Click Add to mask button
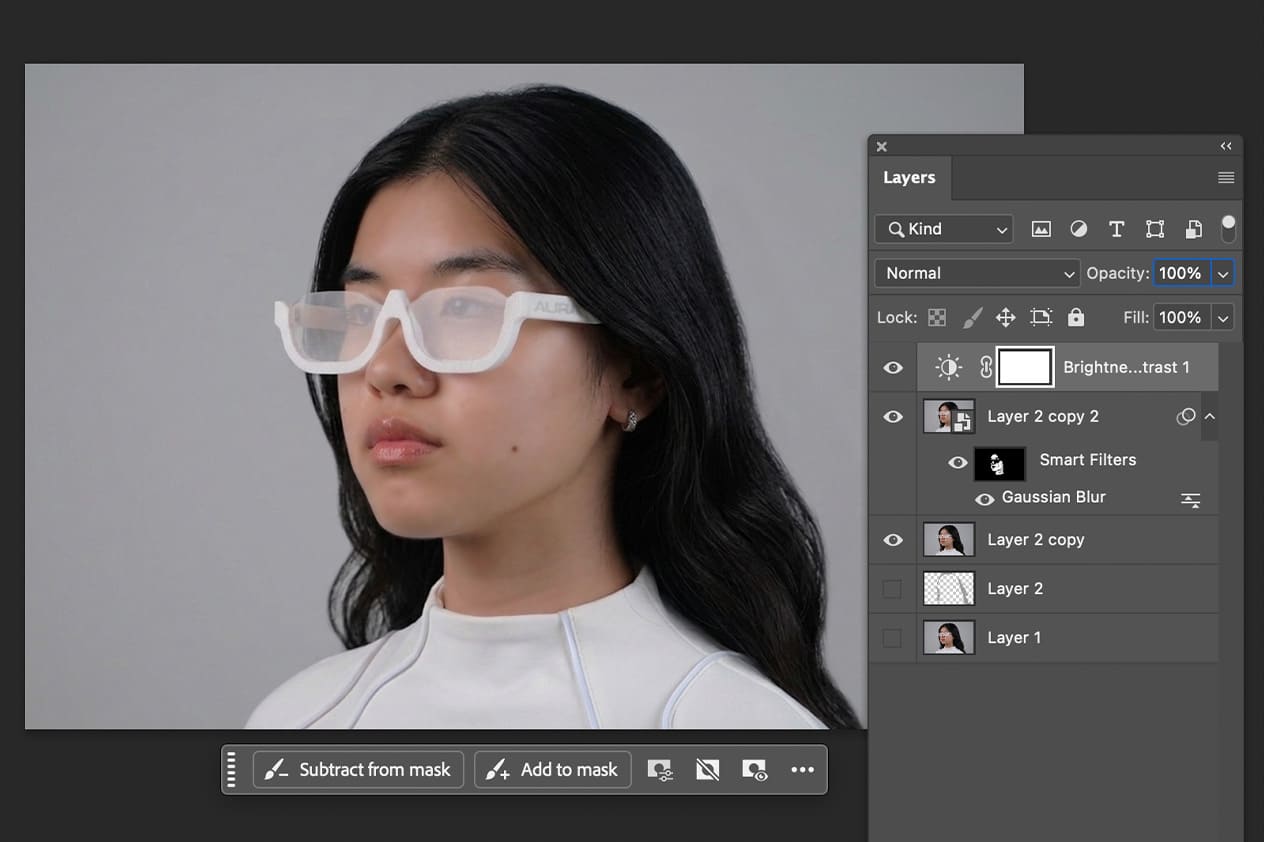The height and width of the screenshot is (842, 1264). [x=553, y=770]
